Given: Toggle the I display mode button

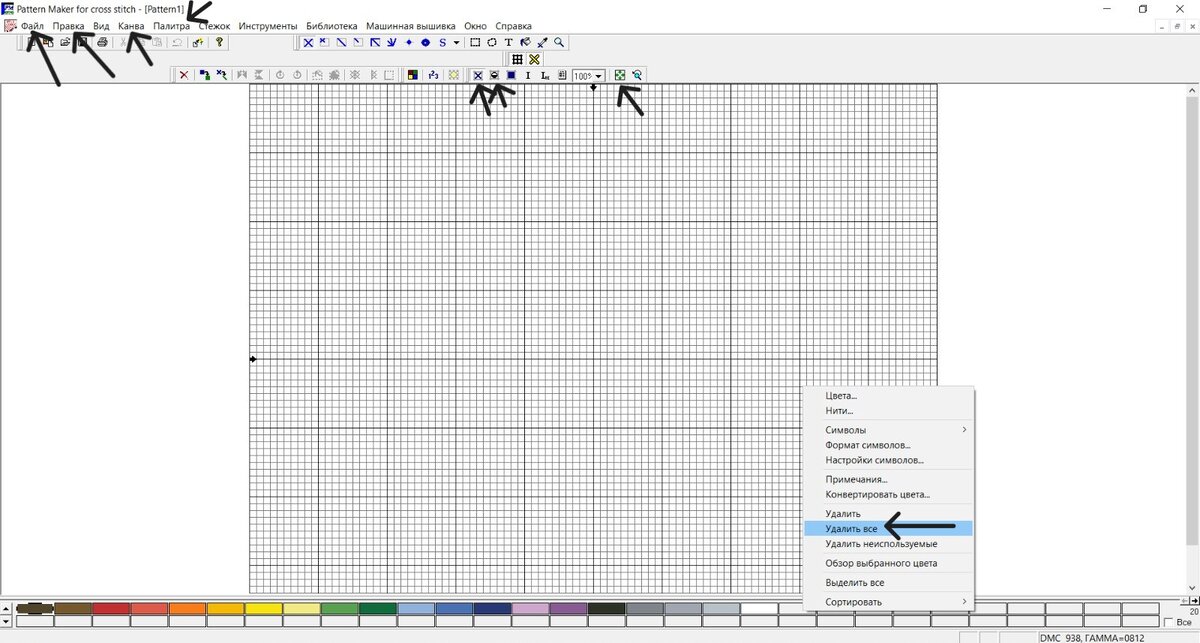Looking at the screenshot, I should click(528, 75).
